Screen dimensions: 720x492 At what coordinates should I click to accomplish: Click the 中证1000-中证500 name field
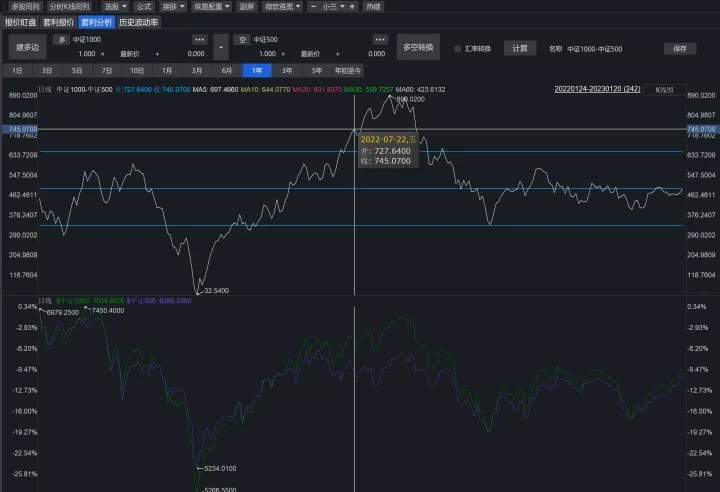[596, 48]
